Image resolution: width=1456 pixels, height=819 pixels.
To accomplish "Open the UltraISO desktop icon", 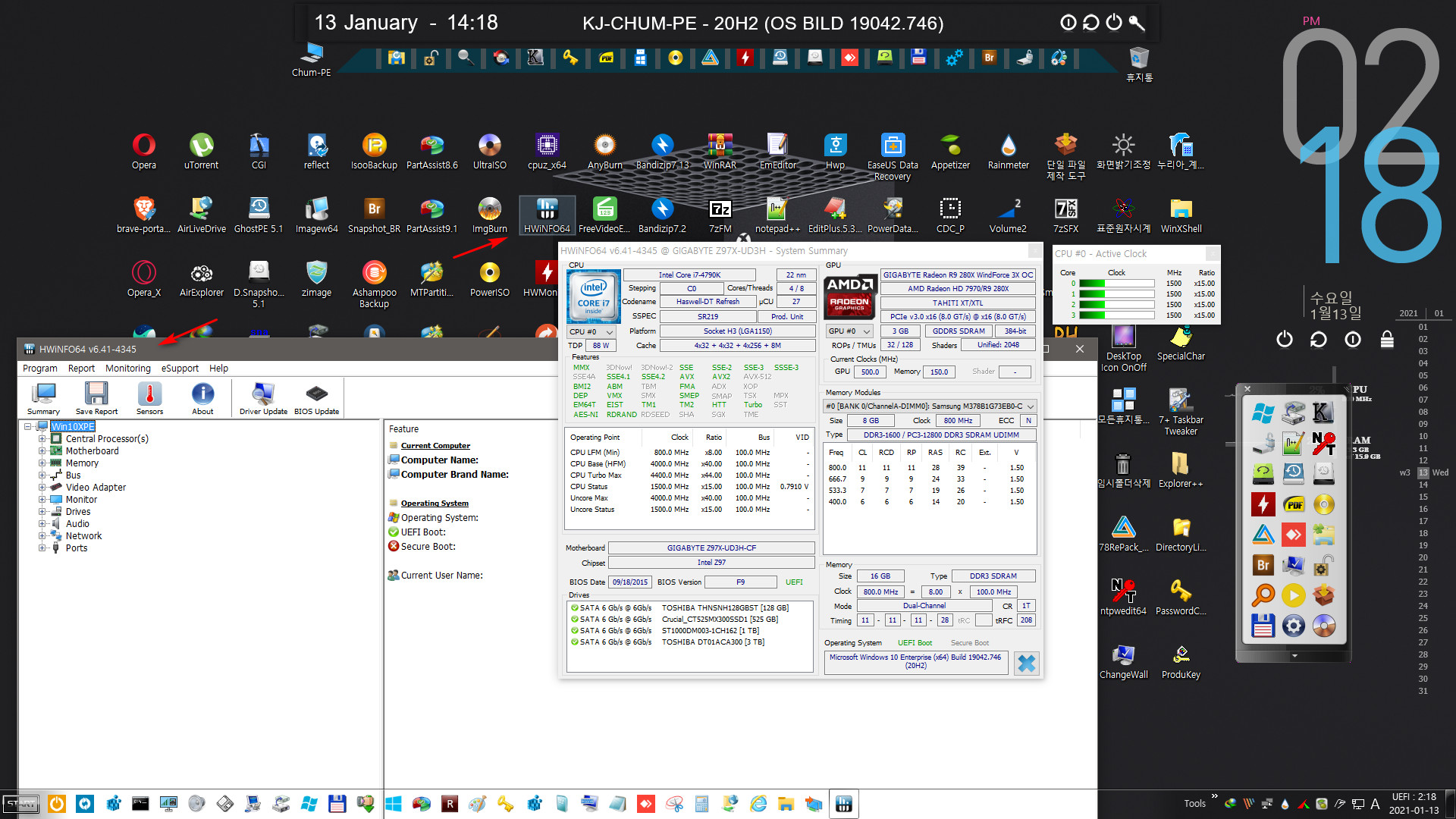I will (x=490, y=151).
